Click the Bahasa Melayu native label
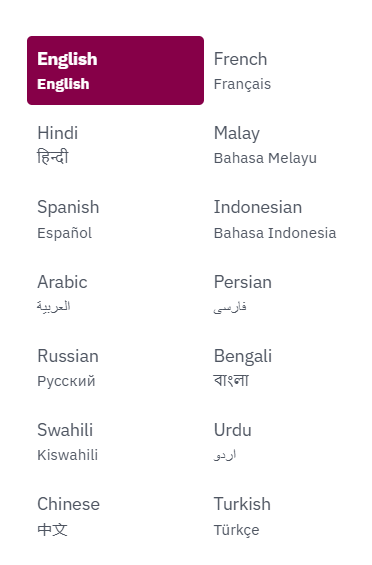The image size is (372, 565). (x=265, y=159)
